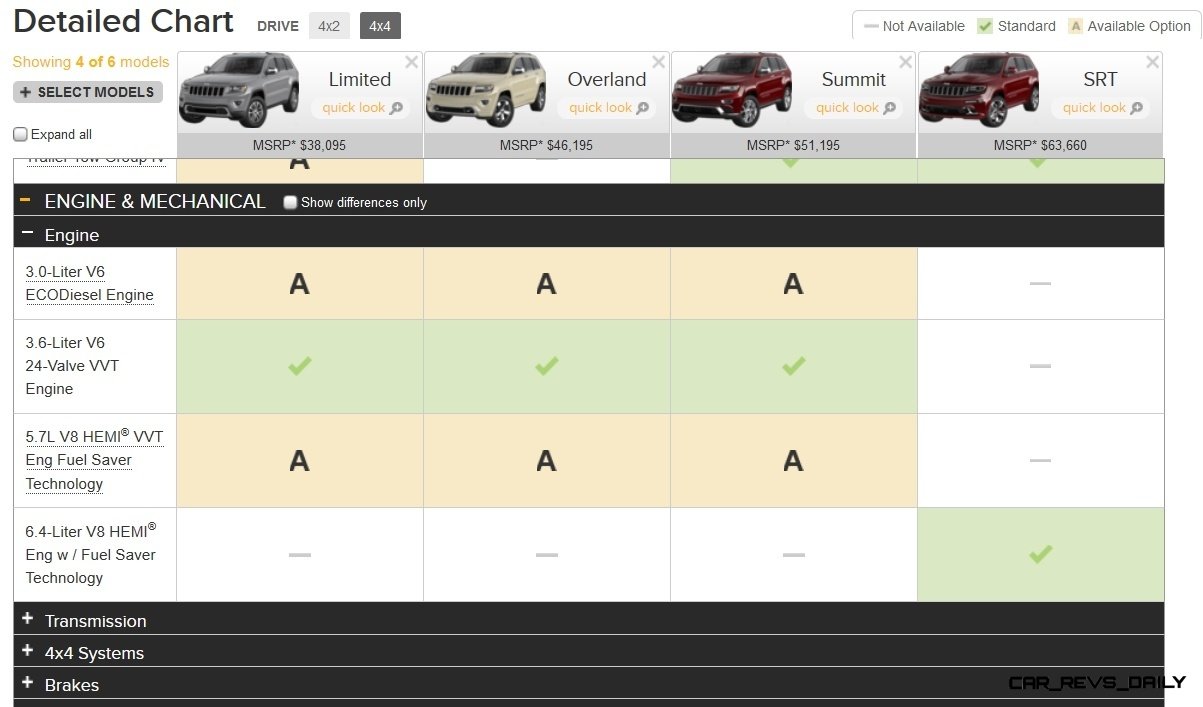Click the 'Not Available' legend label

[x=924, y=26]
